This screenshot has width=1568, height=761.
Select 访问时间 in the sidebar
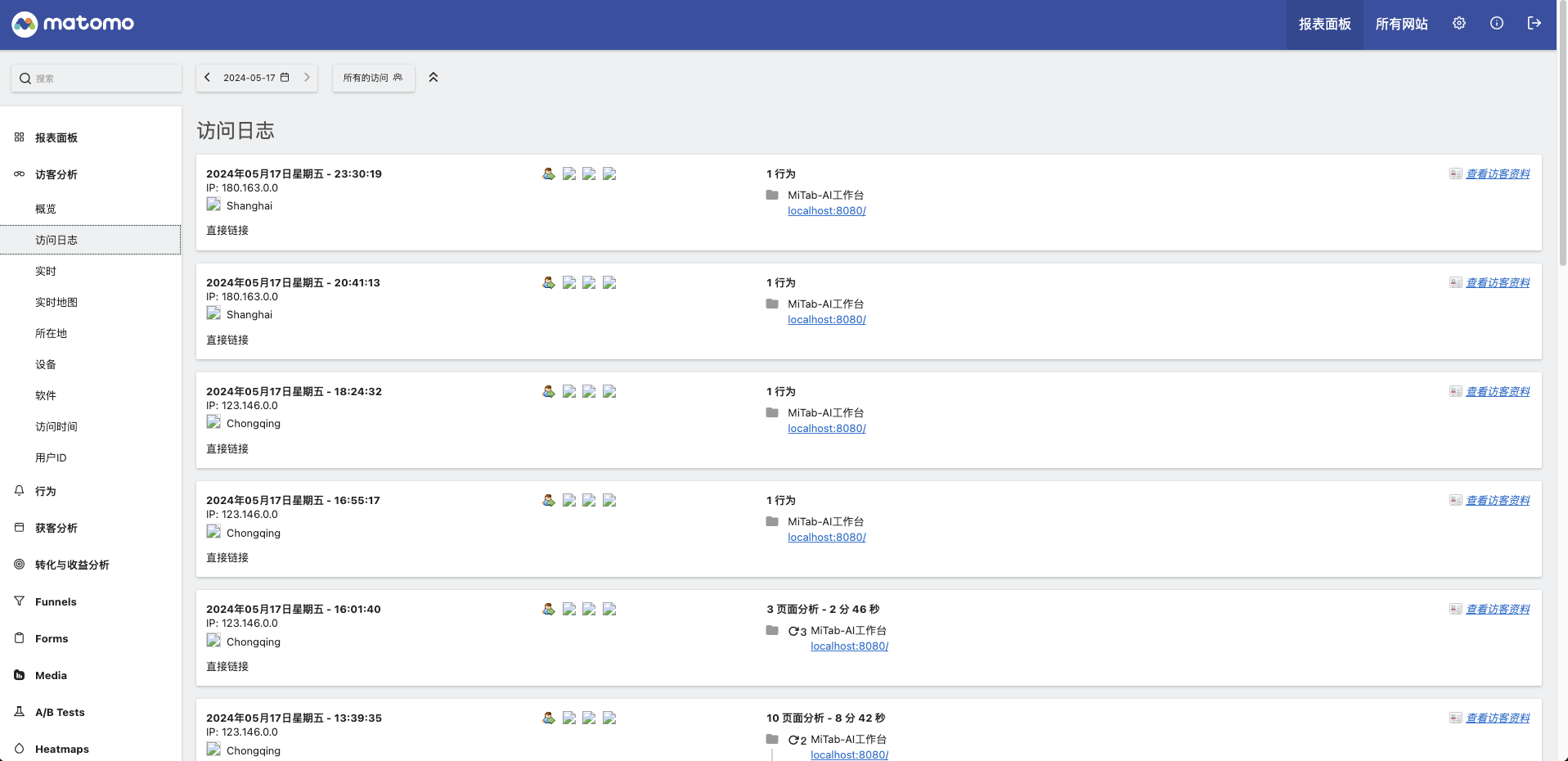[x=56, y=426]
